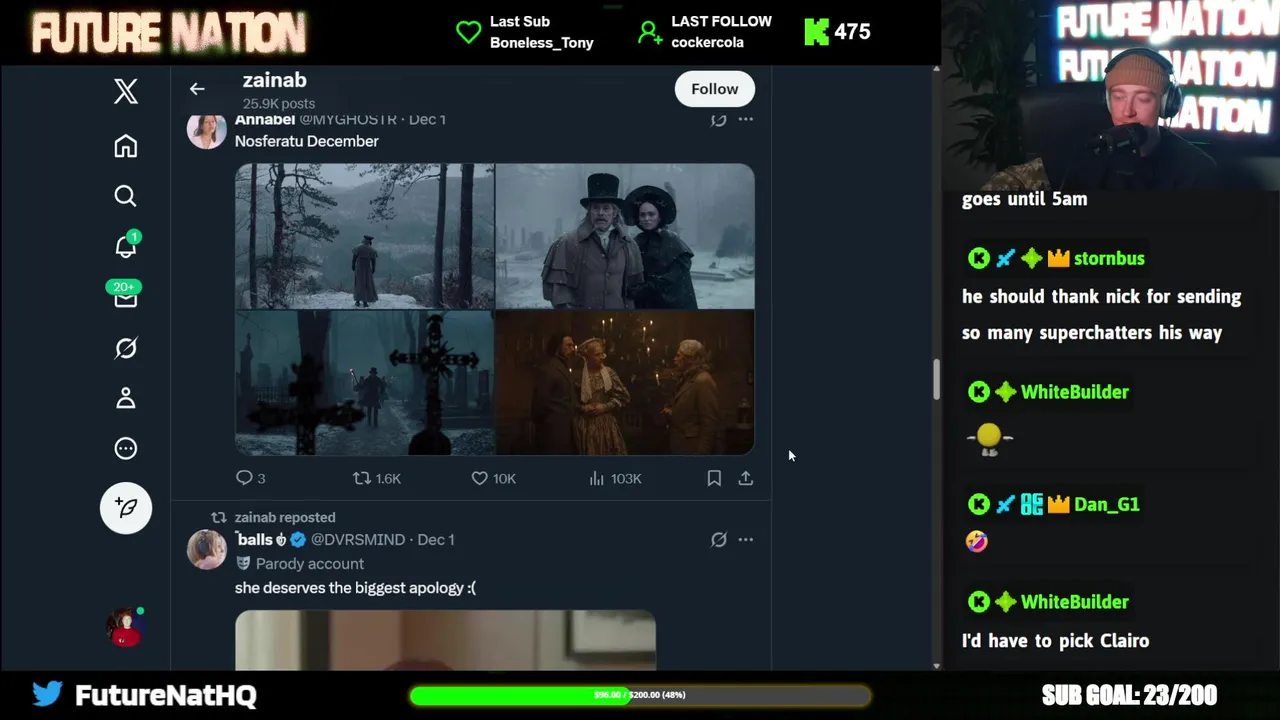The height and width of the screenshot is (720, 1280).
Task: Follow the zainab account
Action: pyautogui.click(x=714, y=89)
